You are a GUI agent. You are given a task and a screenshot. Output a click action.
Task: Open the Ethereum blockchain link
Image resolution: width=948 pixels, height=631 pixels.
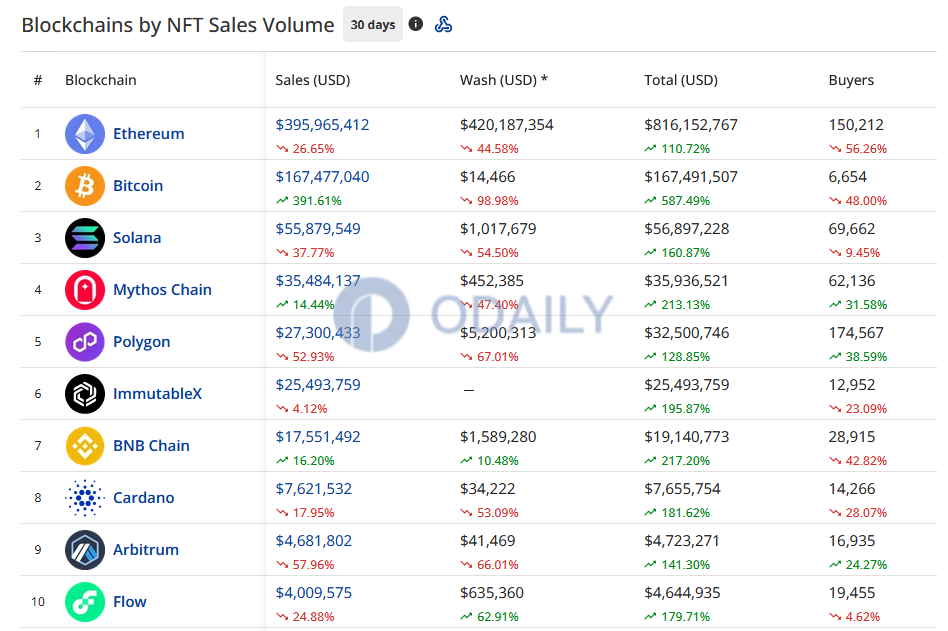[x=149, y=134]
